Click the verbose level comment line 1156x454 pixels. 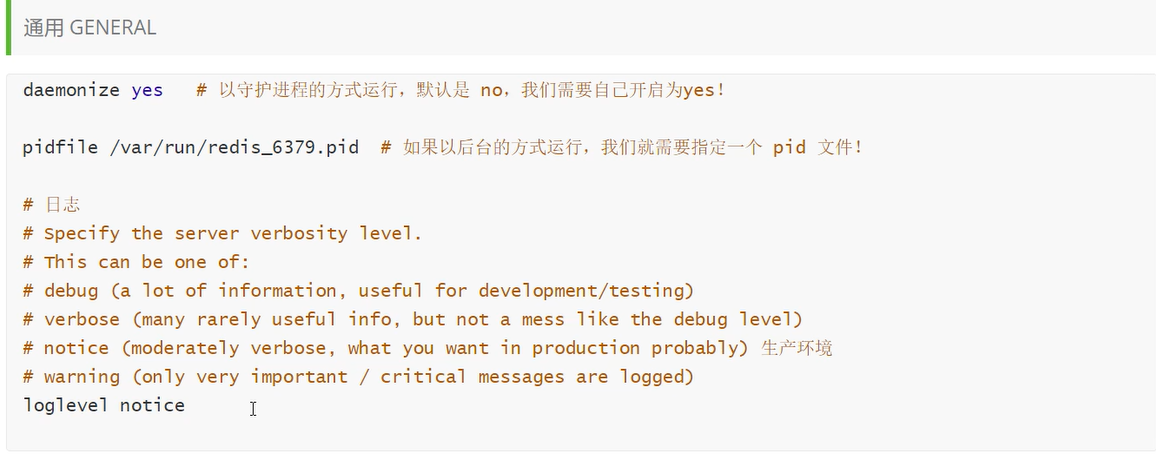tap(412, 320)
